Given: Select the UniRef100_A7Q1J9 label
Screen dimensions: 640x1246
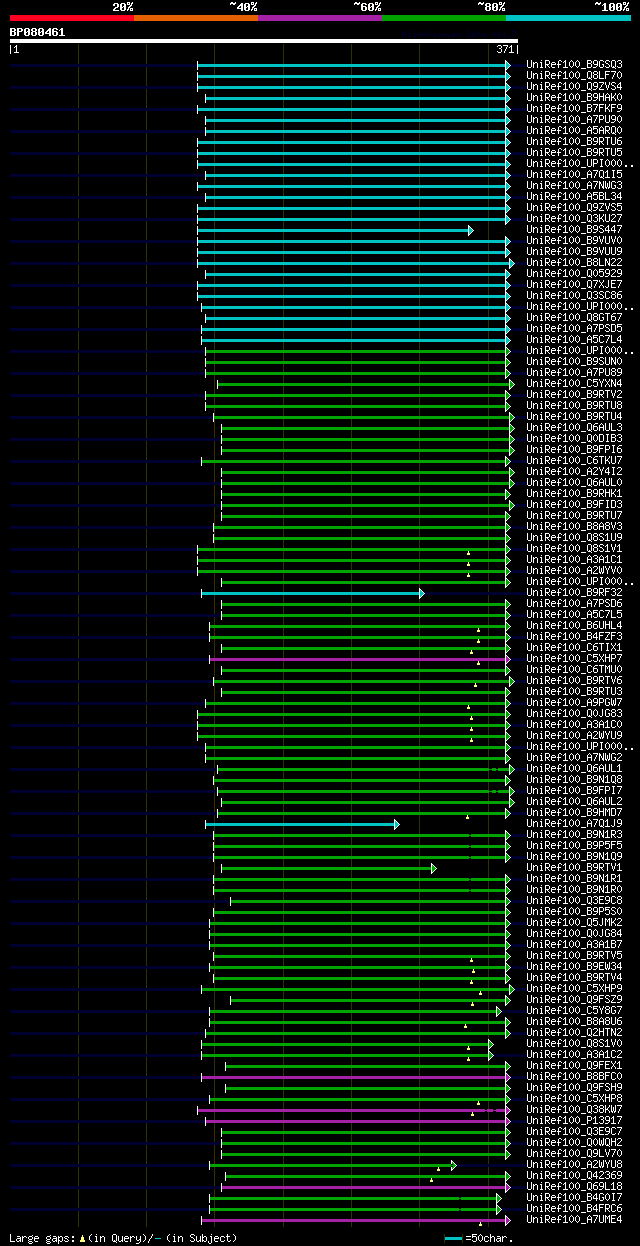Looking at the screenshot, I should click(x=575, y=823).
